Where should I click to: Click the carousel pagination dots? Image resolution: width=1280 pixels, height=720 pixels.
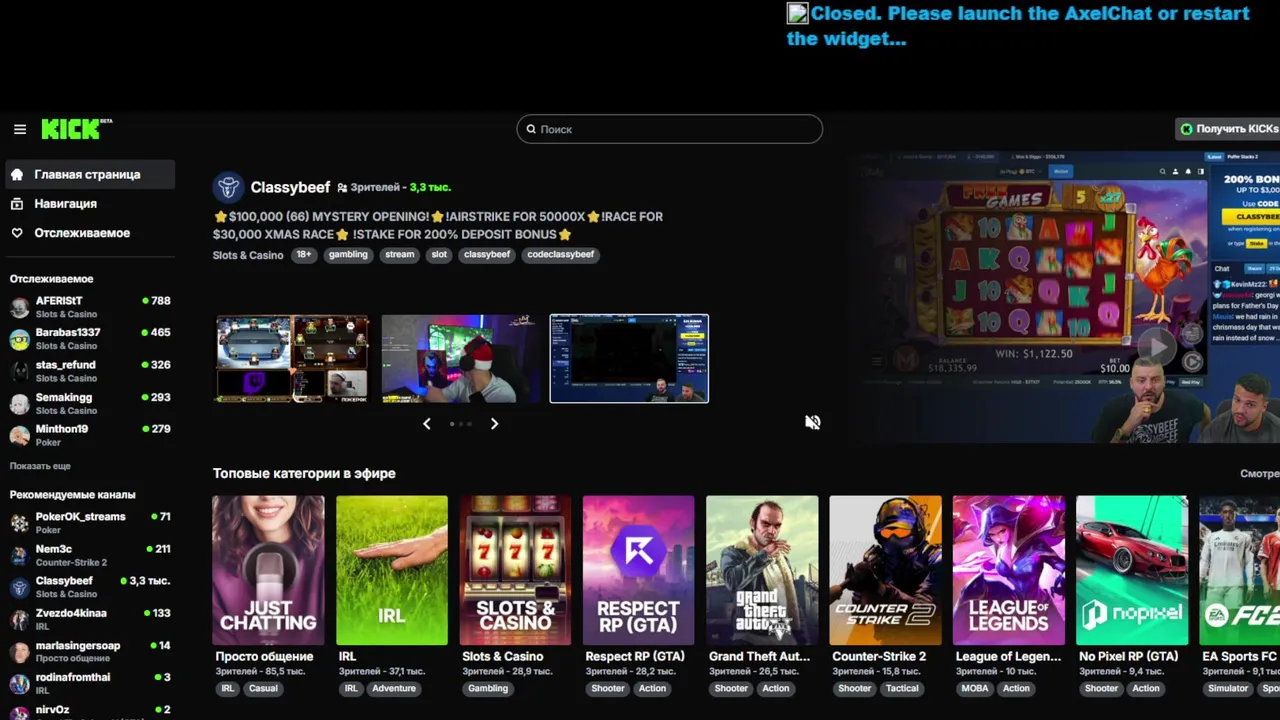point(461,424)
